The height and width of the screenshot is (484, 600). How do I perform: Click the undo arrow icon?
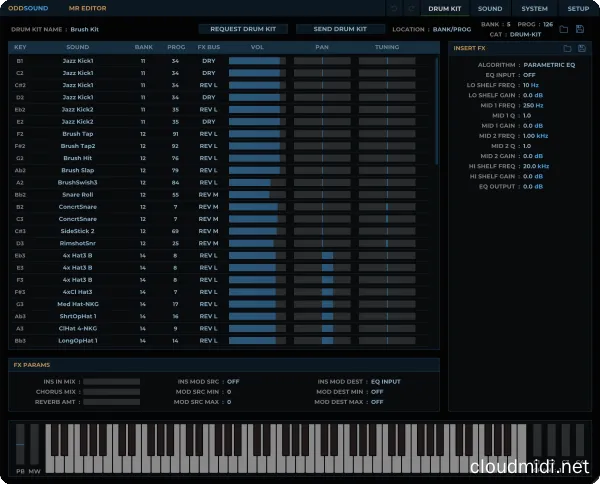point(394,8)
